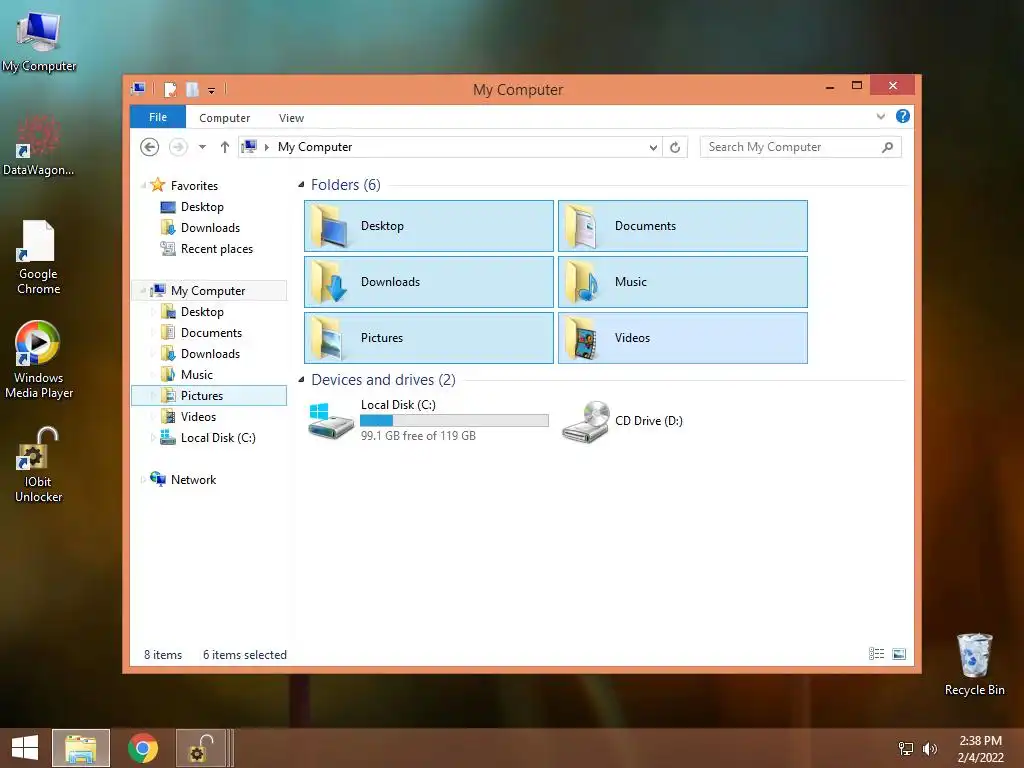
Task: Open the File tab
Action: (158, 117)
